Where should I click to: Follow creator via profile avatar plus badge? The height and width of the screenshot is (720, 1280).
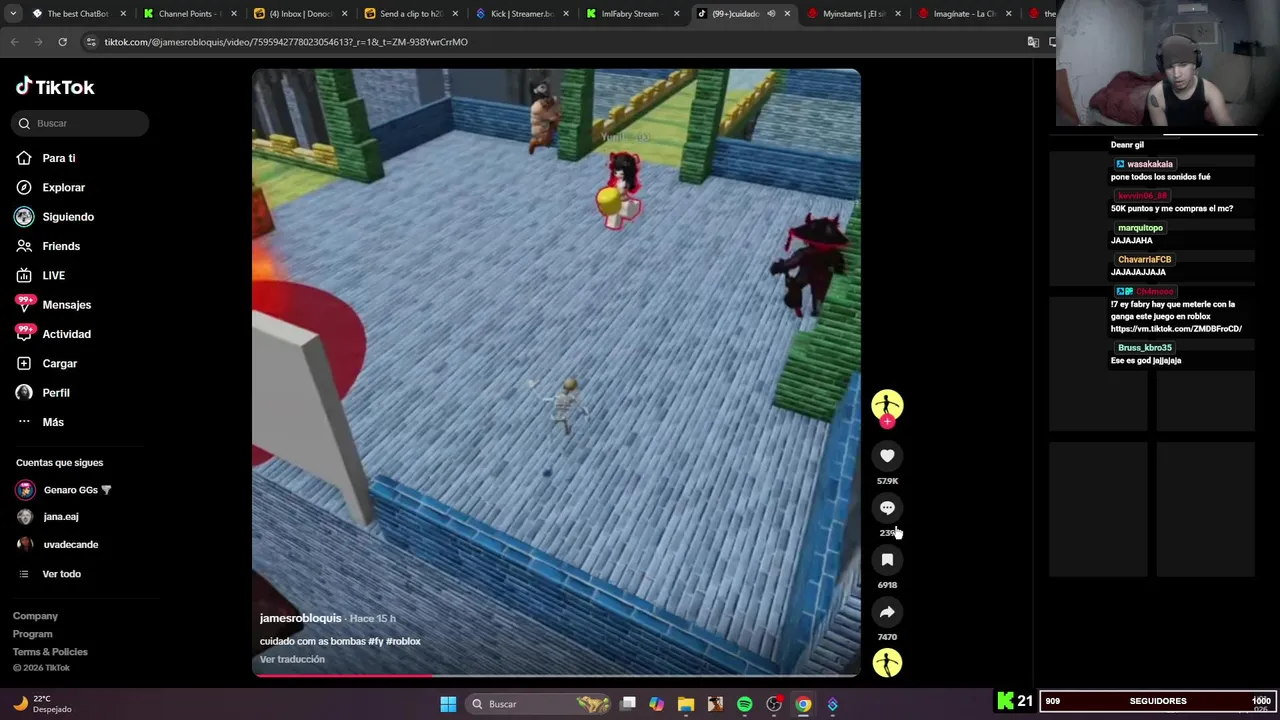tap(887, 422)
